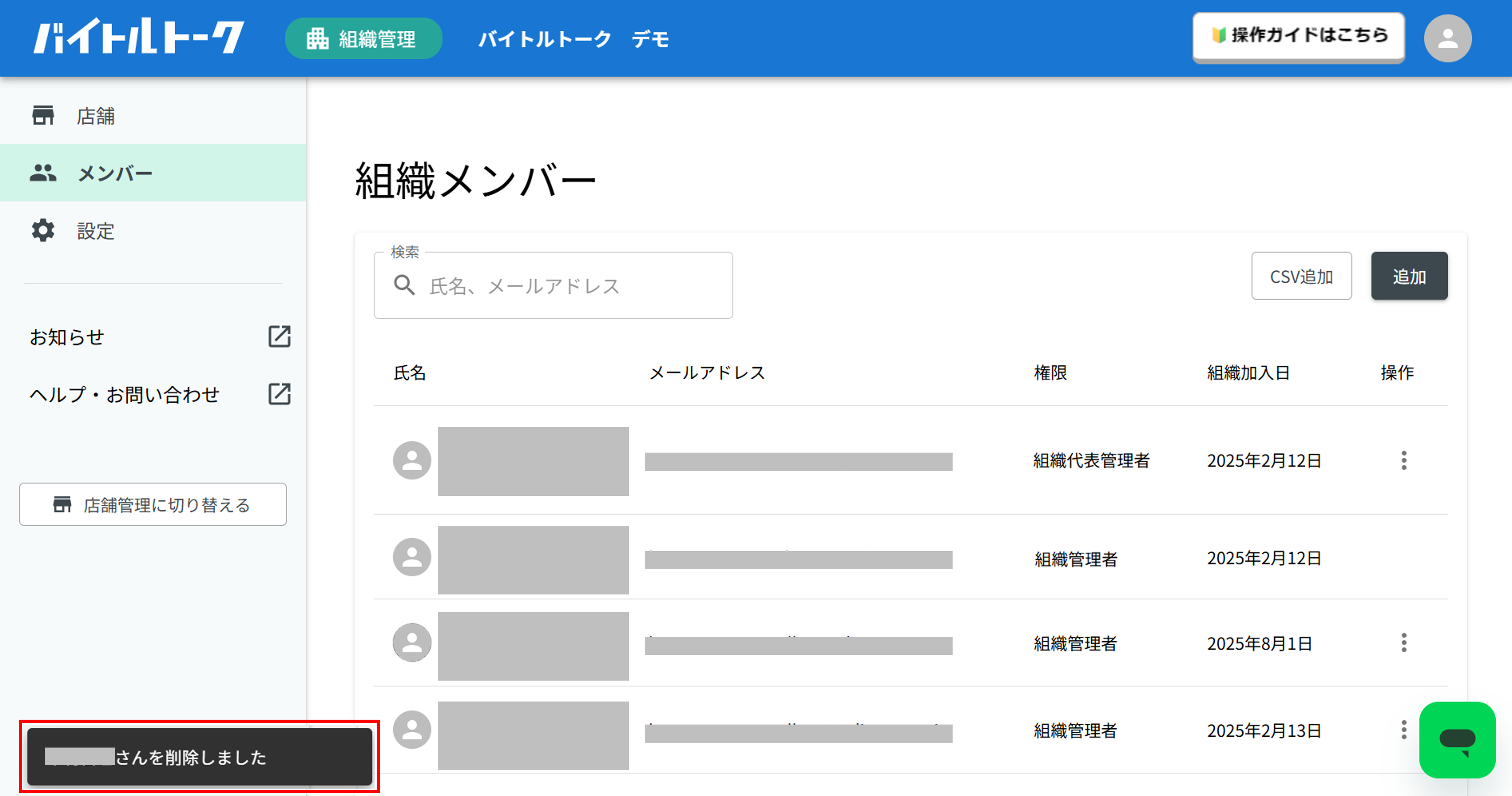
Task: Click the 組織代表管理者 role cell
Action: (1091, 461)
